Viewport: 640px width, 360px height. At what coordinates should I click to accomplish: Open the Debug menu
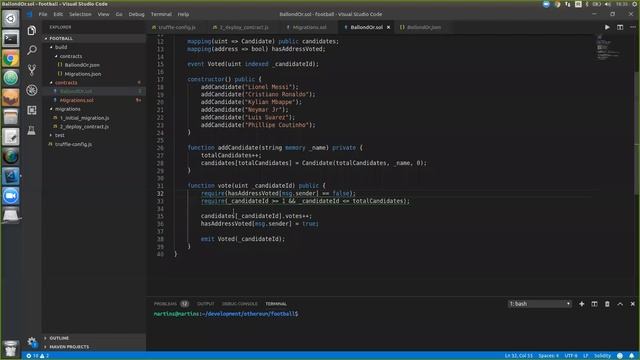pos(136,14)
